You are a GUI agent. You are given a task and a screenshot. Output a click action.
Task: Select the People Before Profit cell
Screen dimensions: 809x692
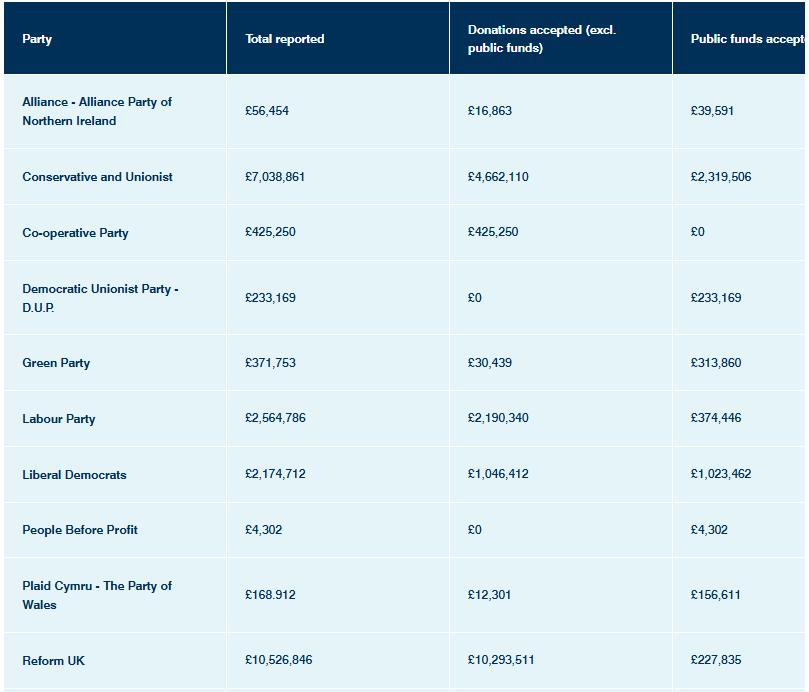pos(80,530)
